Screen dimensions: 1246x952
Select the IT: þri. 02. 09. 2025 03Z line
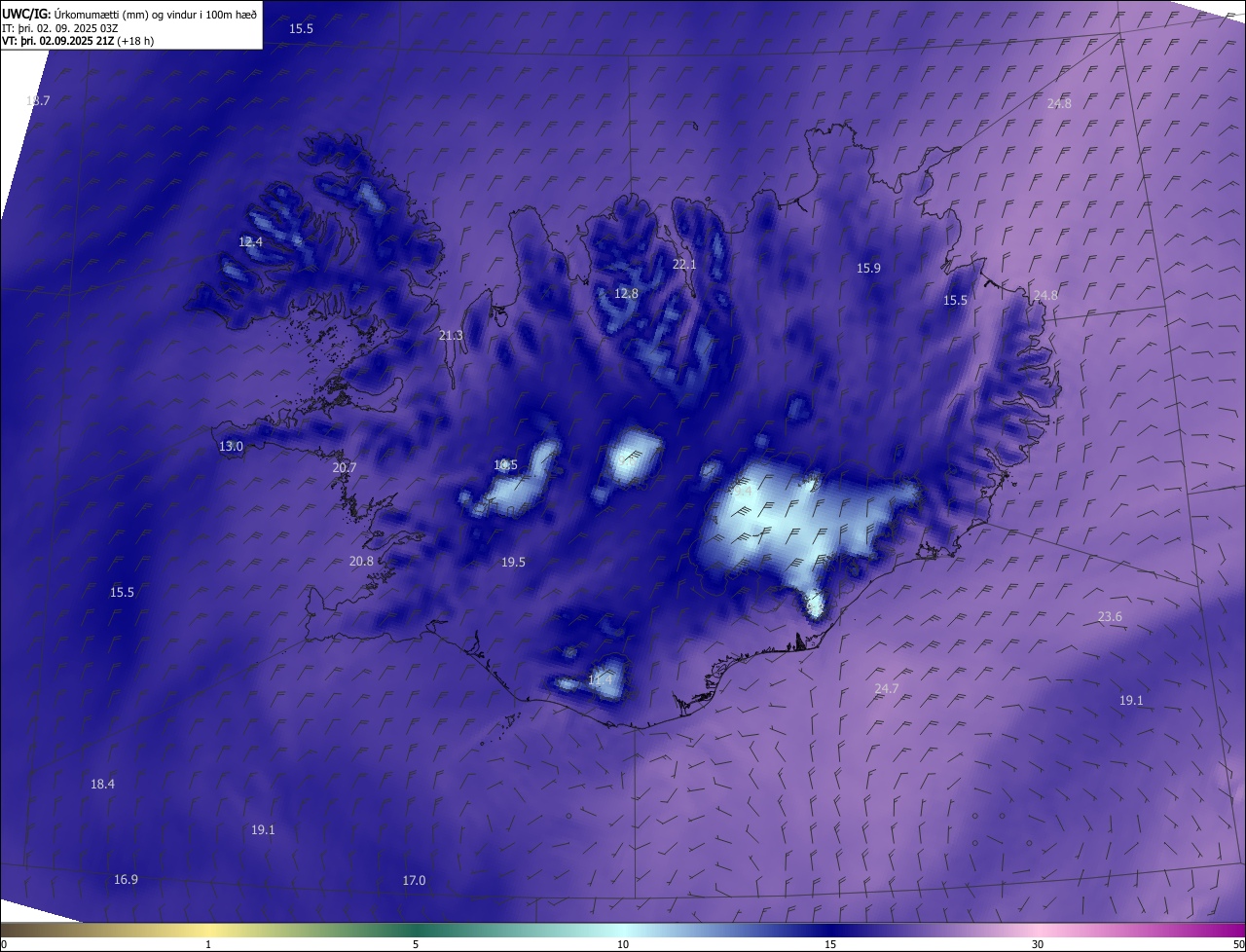click(60, 27)
